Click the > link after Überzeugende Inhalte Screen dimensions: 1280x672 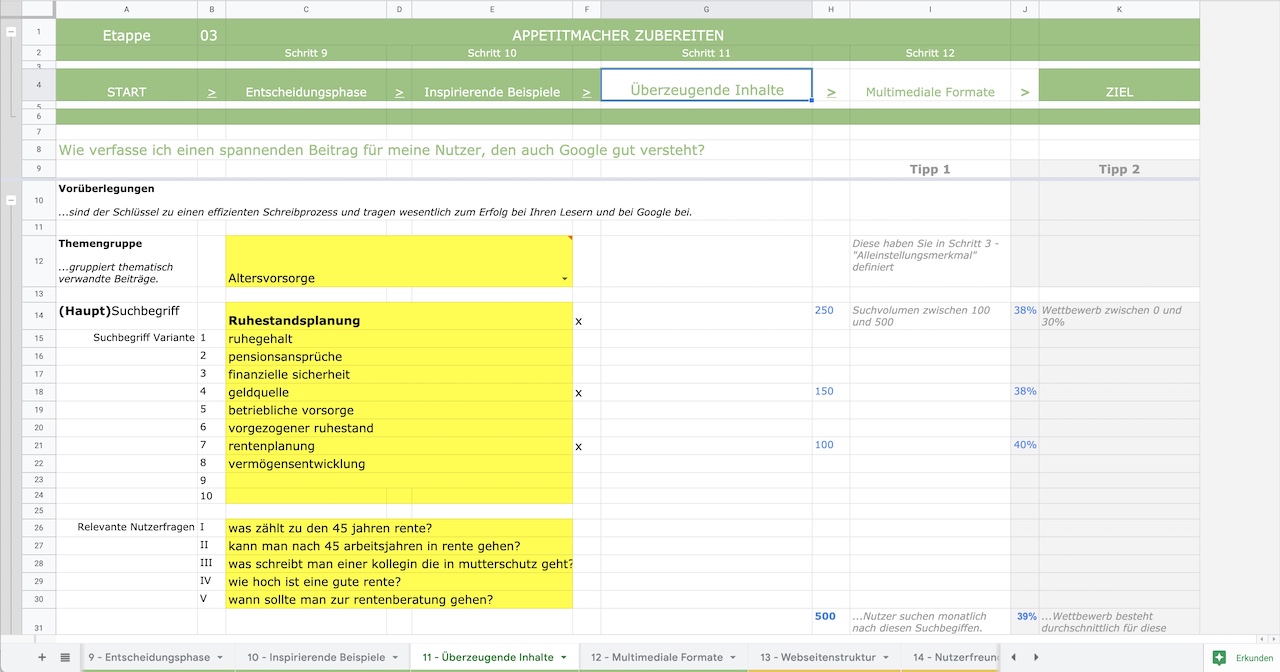pyautogui.click(x=831, y=92)
